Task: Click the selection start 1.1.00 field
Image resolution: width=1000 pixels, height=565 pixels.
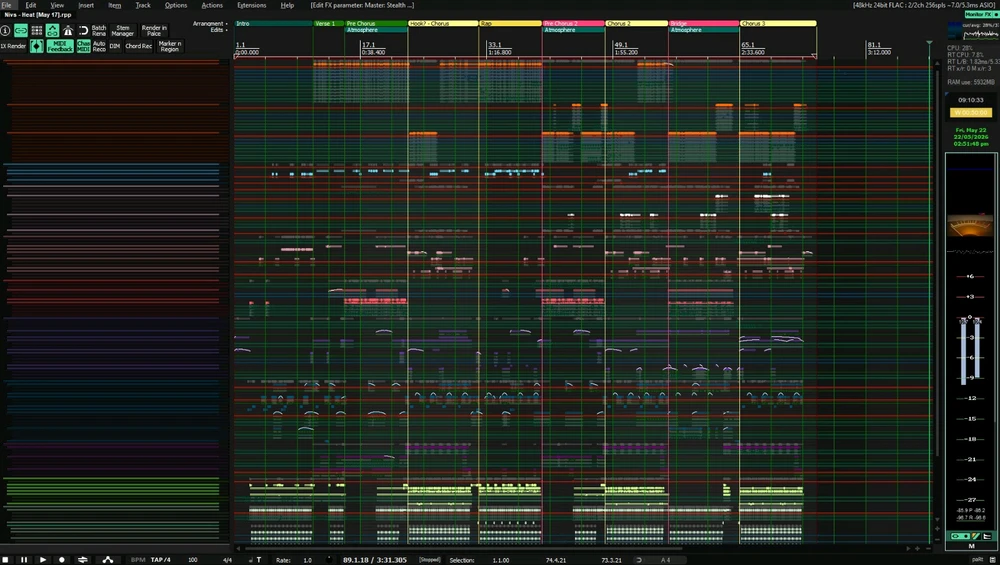Action: tap(501, 560)
